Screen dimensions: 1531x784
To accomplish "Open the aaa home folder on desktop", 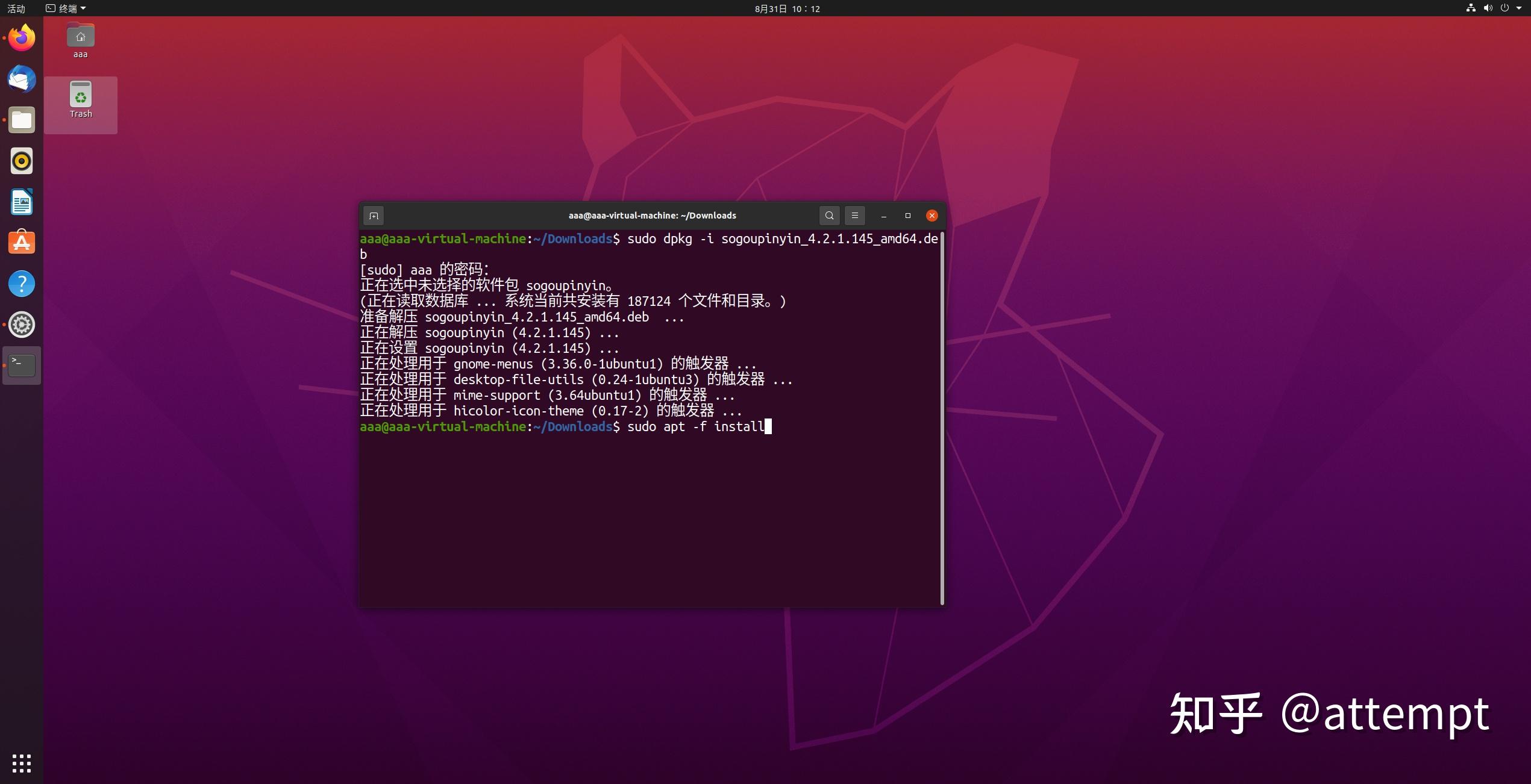I will pos(80,41).
